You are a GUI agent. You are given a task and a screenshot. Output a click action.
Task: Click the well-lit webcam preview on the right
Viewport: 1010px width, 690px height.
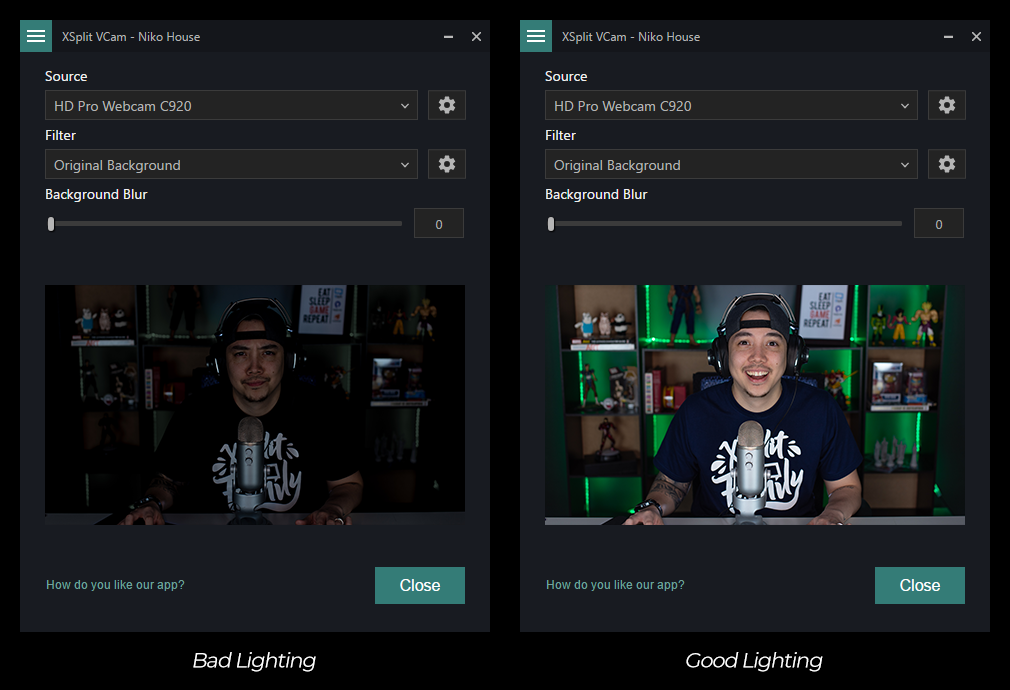tap(755, 404)
